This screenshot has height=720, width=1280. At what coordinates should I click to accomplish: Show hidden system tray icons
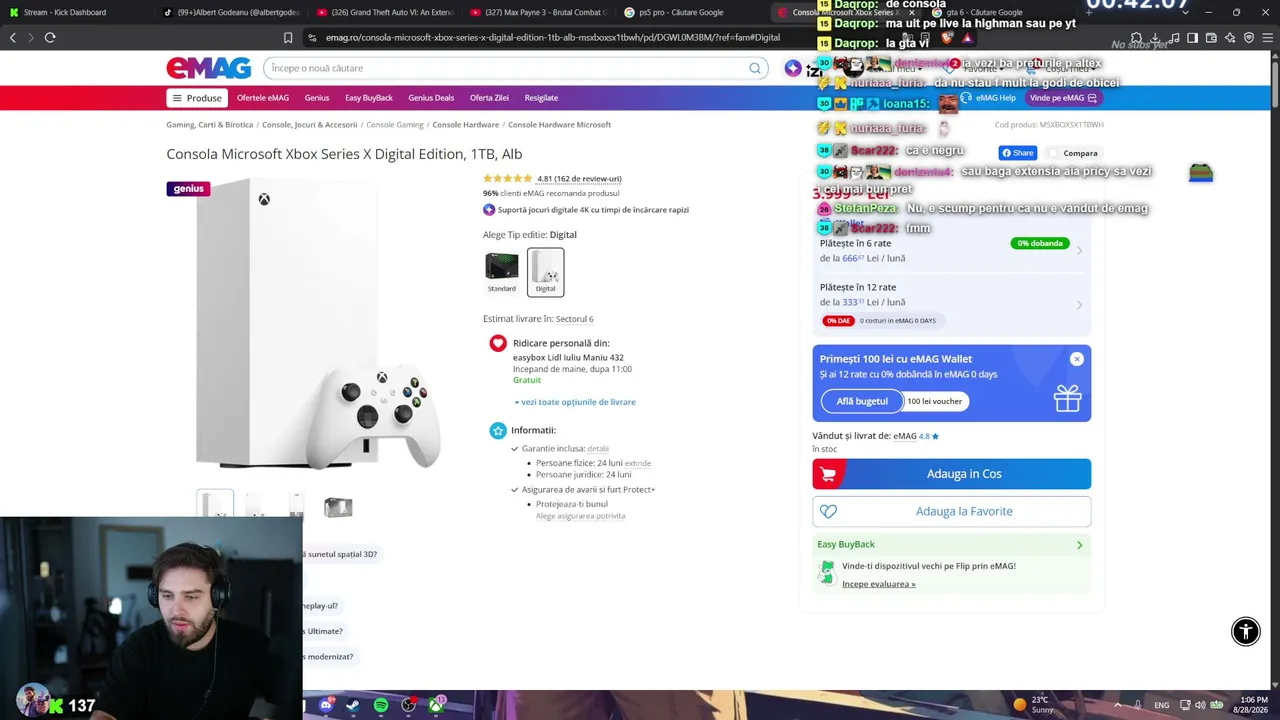point(1118,705)
